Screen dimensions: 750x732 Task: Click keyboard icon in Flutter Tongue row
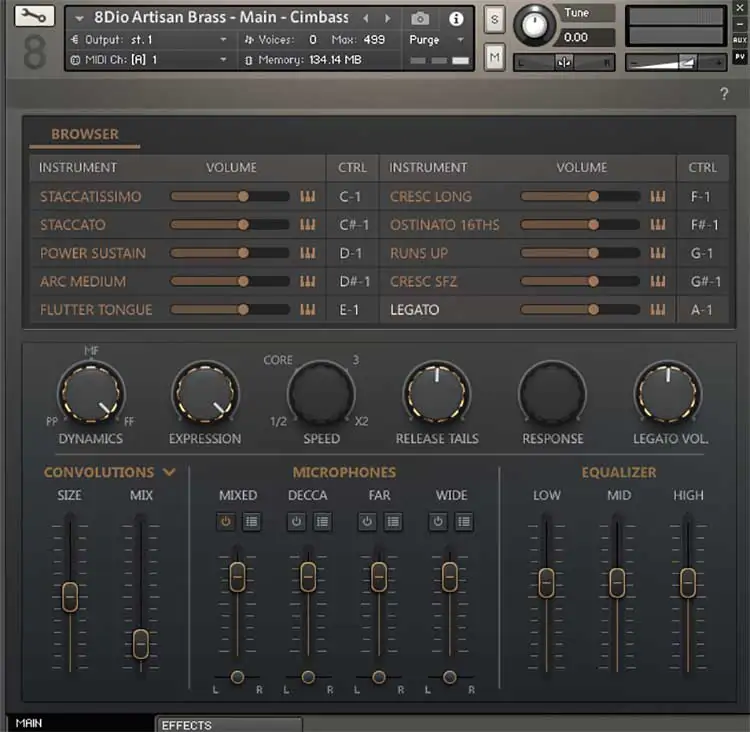pos(308,310)
